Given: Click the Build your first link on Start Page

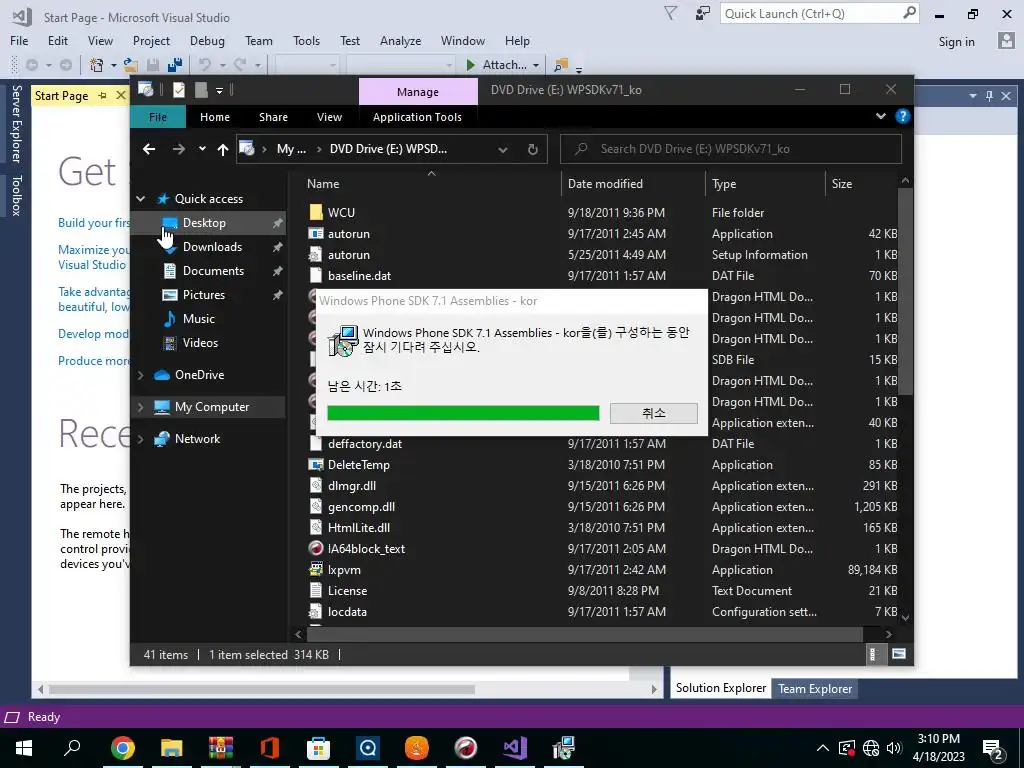Looking at the screenshot, I should pyautogui.click(x=93, y=223).
